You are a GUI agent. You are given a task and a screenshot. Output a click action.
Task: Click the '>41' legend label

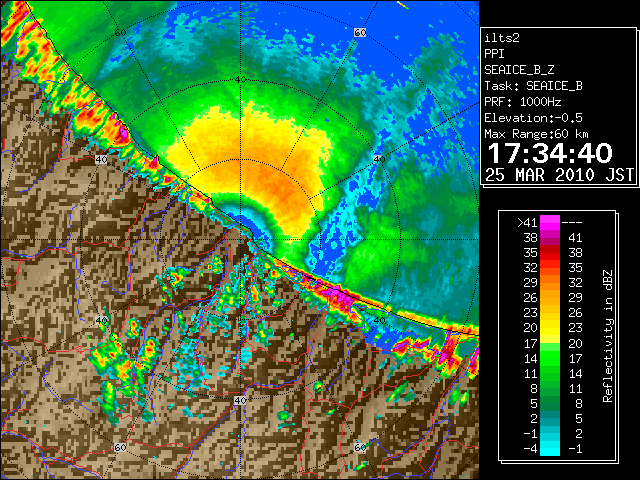[527, 223]
